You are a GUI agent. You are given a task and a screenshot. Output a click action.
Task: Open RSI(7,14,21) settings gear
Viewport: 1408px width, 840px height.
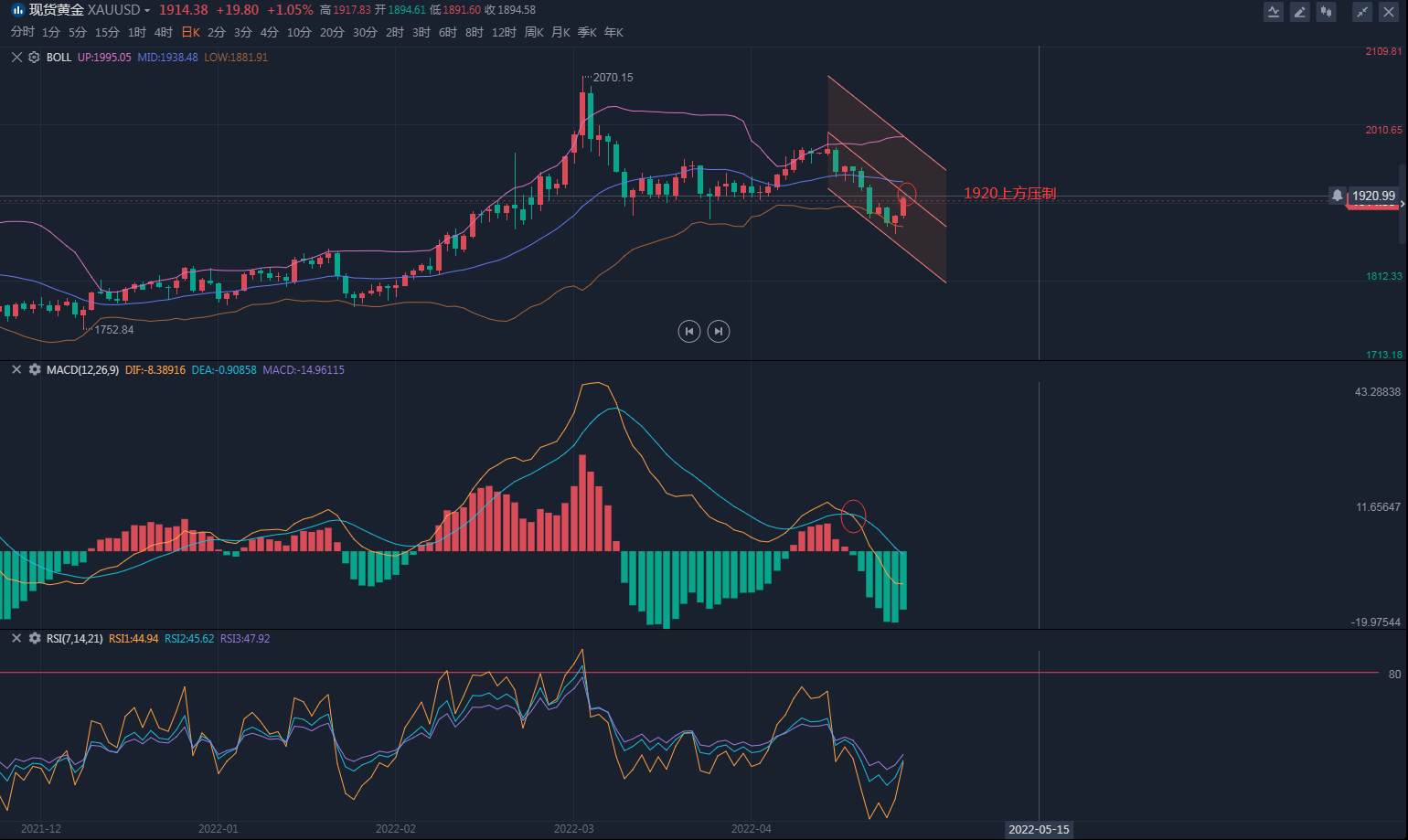pyautogui.click(x=35, y=638)
